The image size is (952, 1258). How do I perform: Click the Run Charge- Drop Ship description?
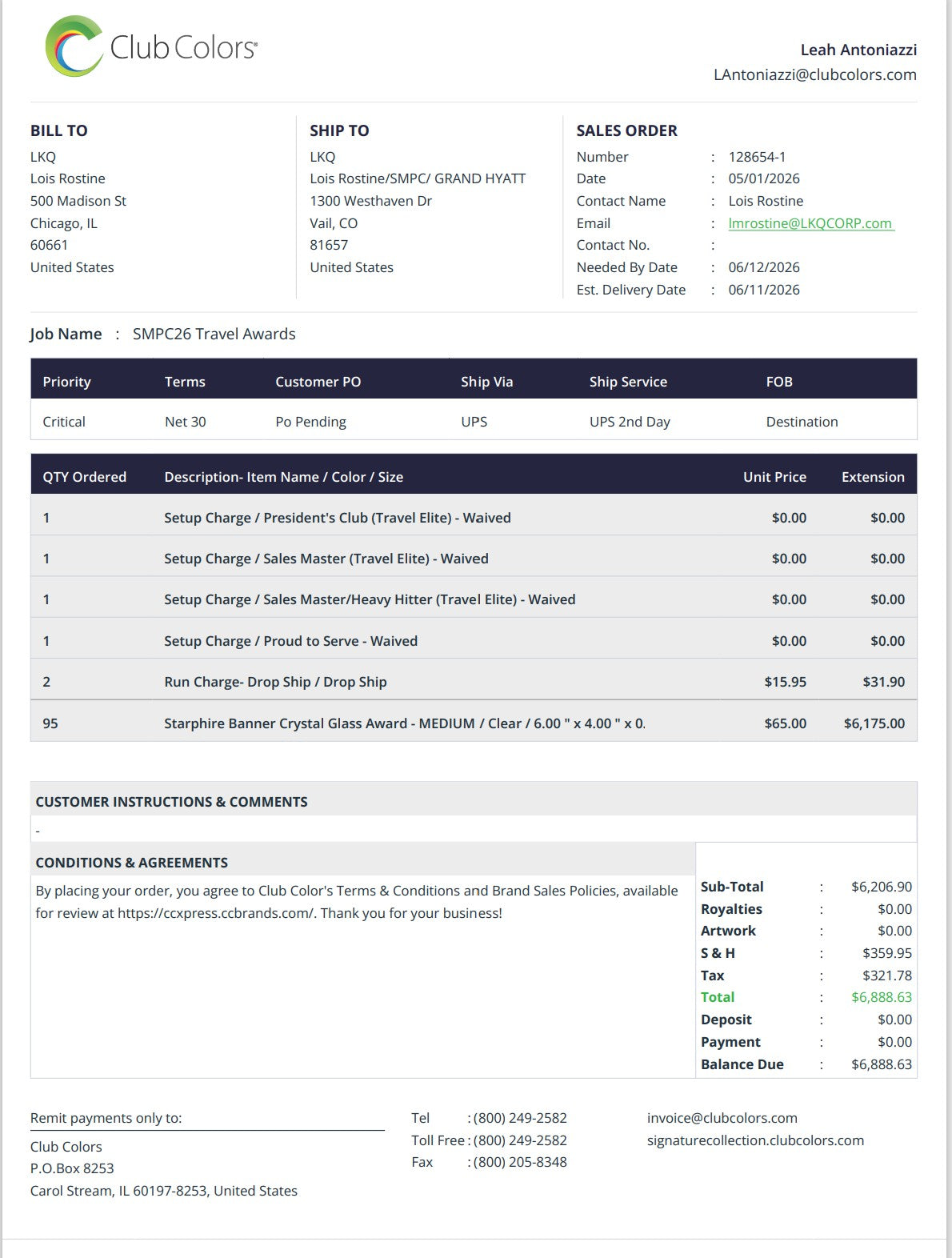[x=275, y=682]
